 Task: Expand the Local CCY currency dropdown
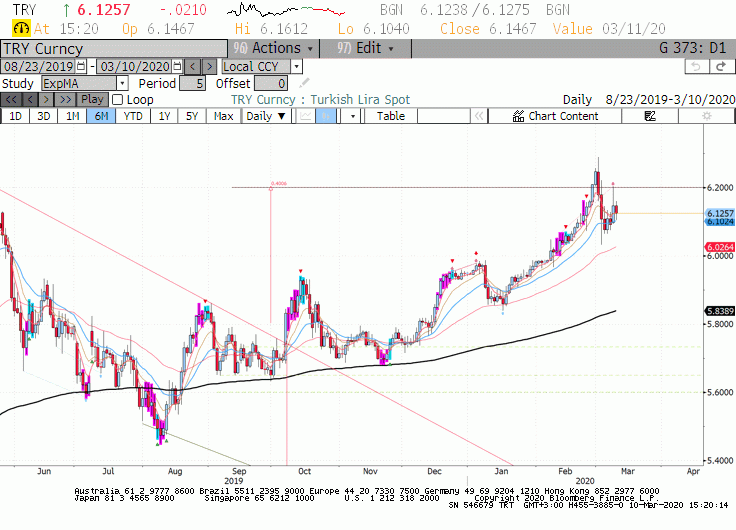coord(296,66)
